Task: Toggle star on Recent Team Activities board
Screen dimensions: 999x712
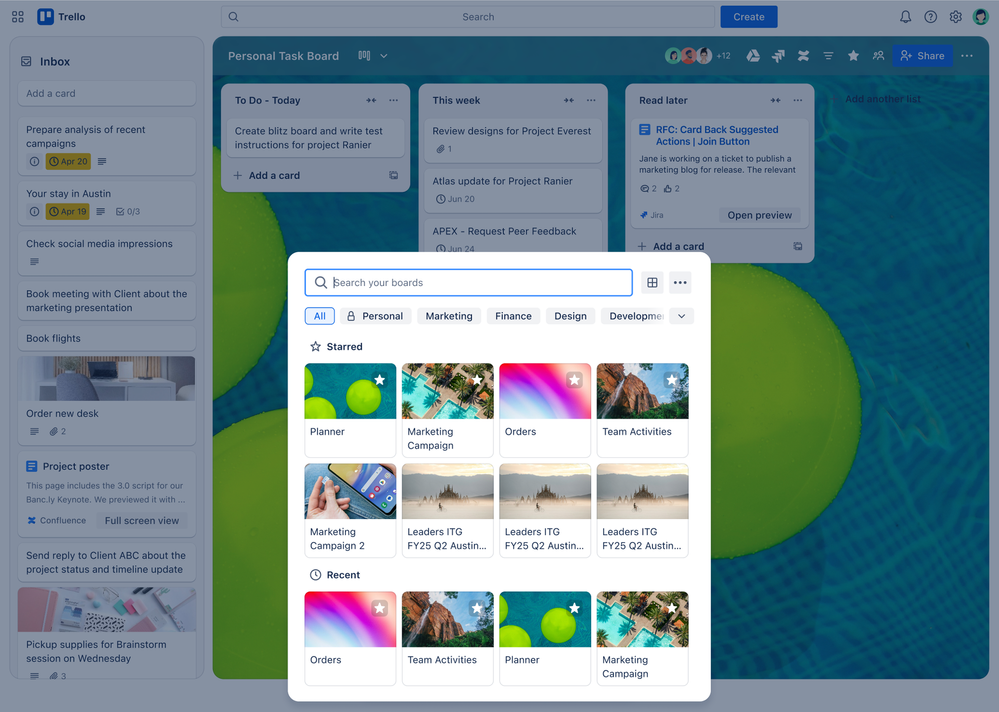Action: (477, 608)
